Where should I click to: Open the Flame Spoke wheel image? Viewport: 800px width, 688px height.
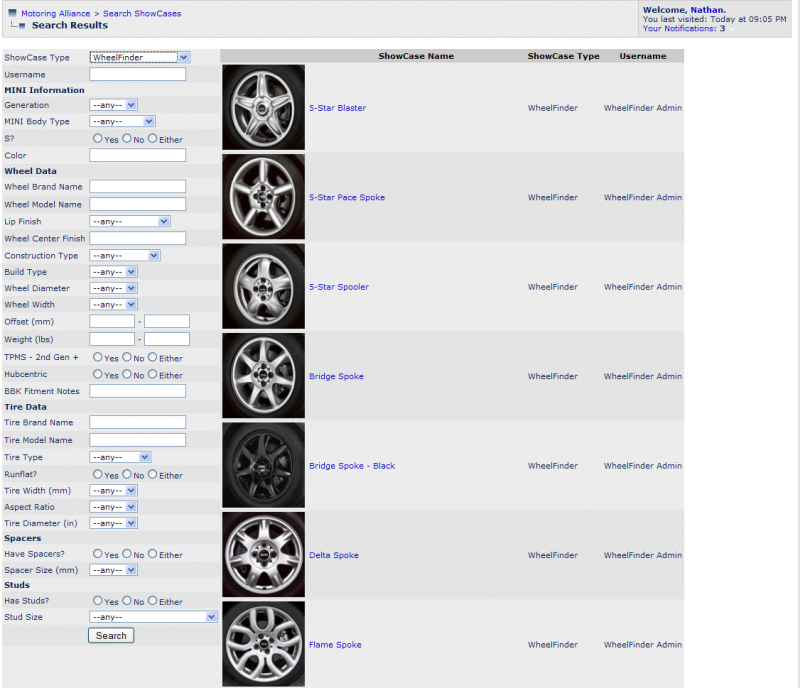click(x=264, y=644)
